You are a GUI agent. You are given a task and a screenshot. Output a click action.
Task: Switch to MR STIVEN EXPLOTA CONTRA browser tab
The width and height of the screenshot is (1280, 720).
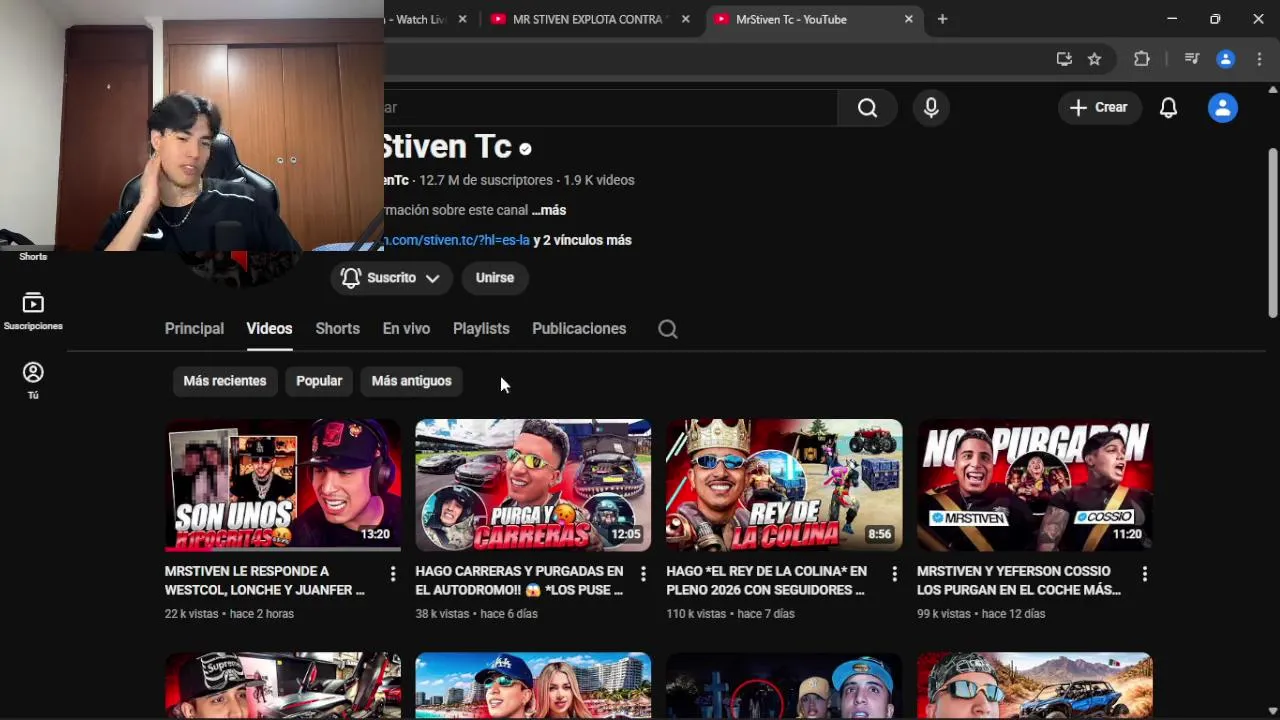tap(587, 19)
